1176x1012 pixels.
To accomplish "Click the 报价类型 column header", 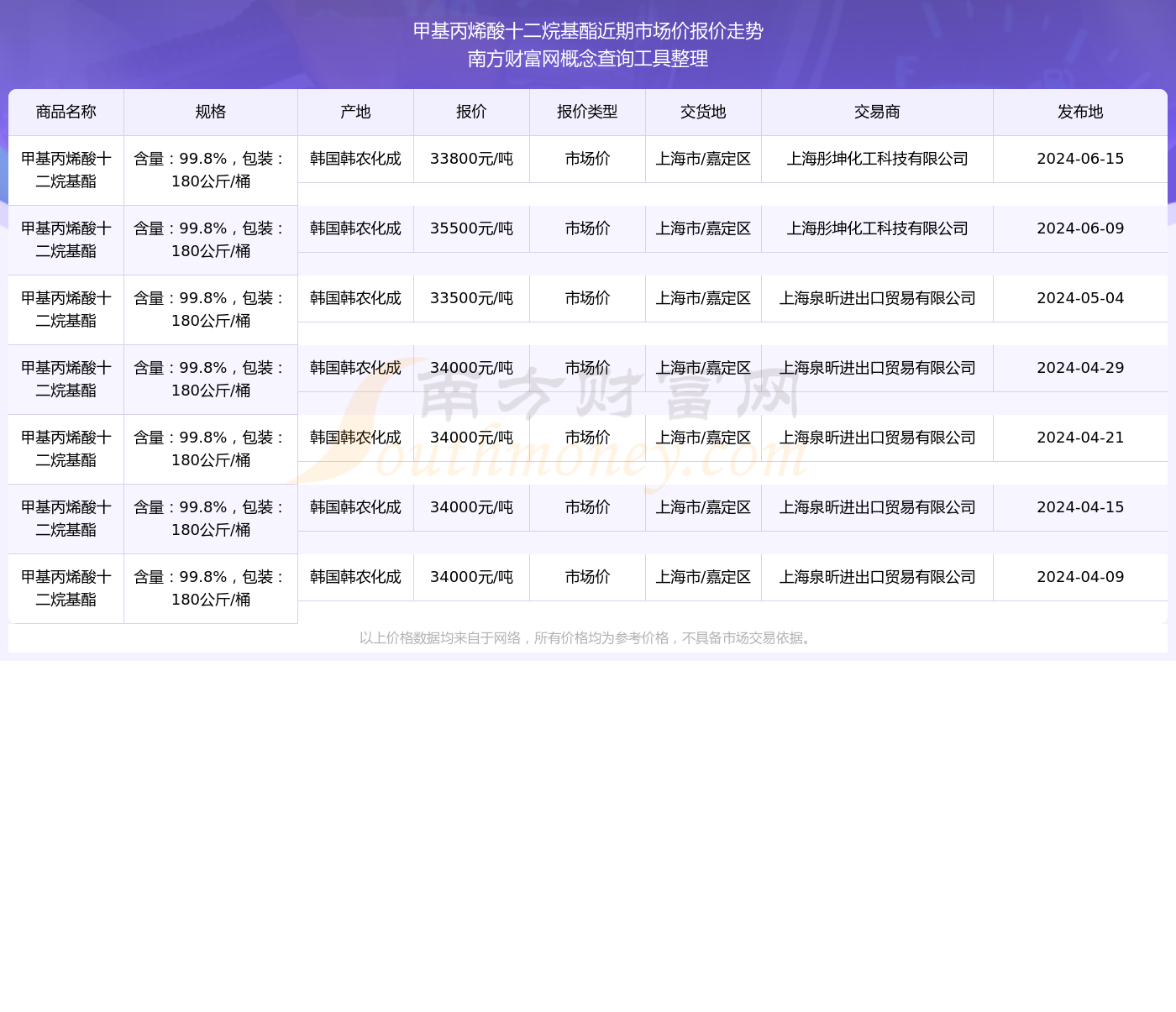I will point(587,113).
